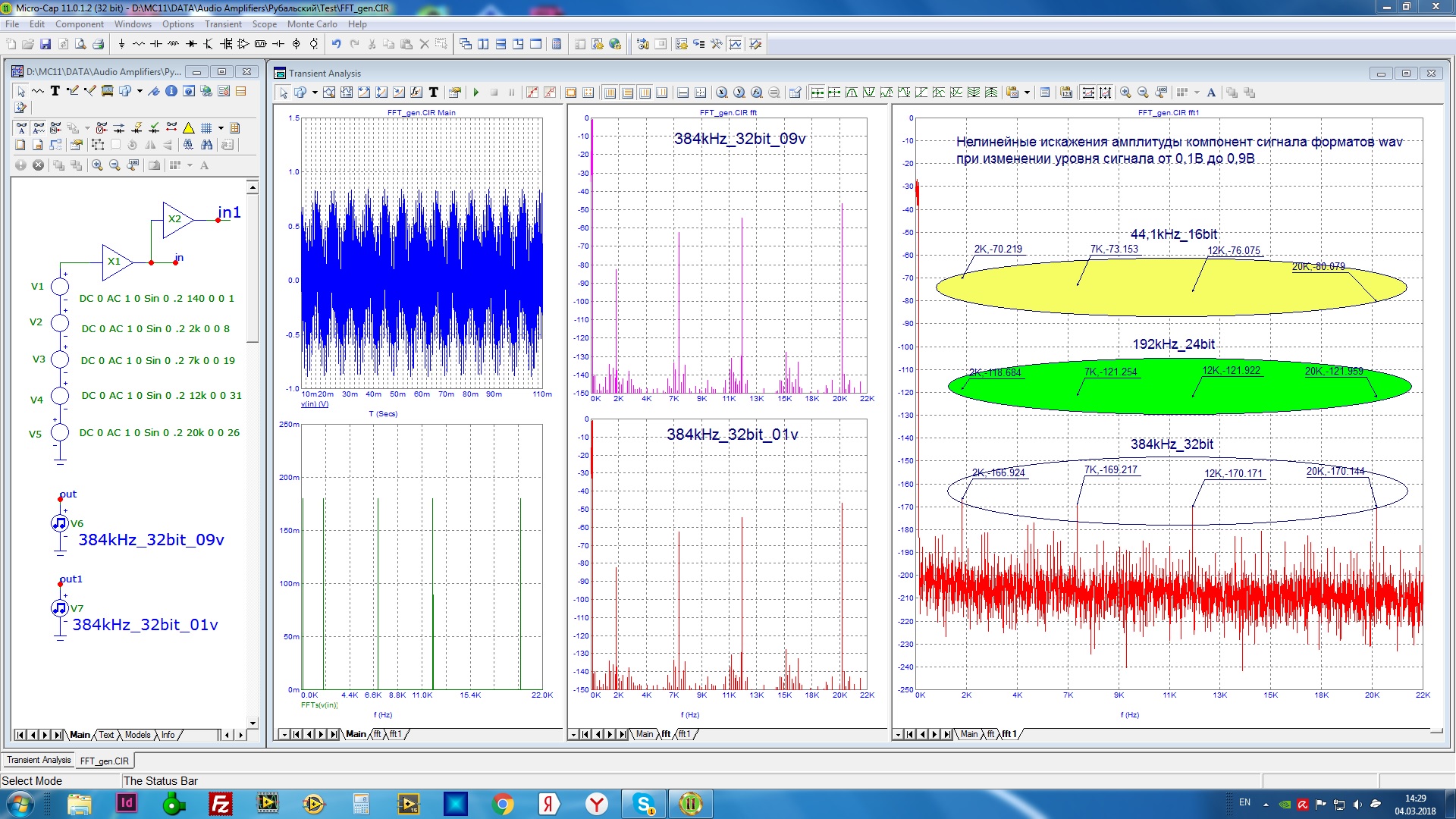Open the Monte Carlo menu

(312, 24)
